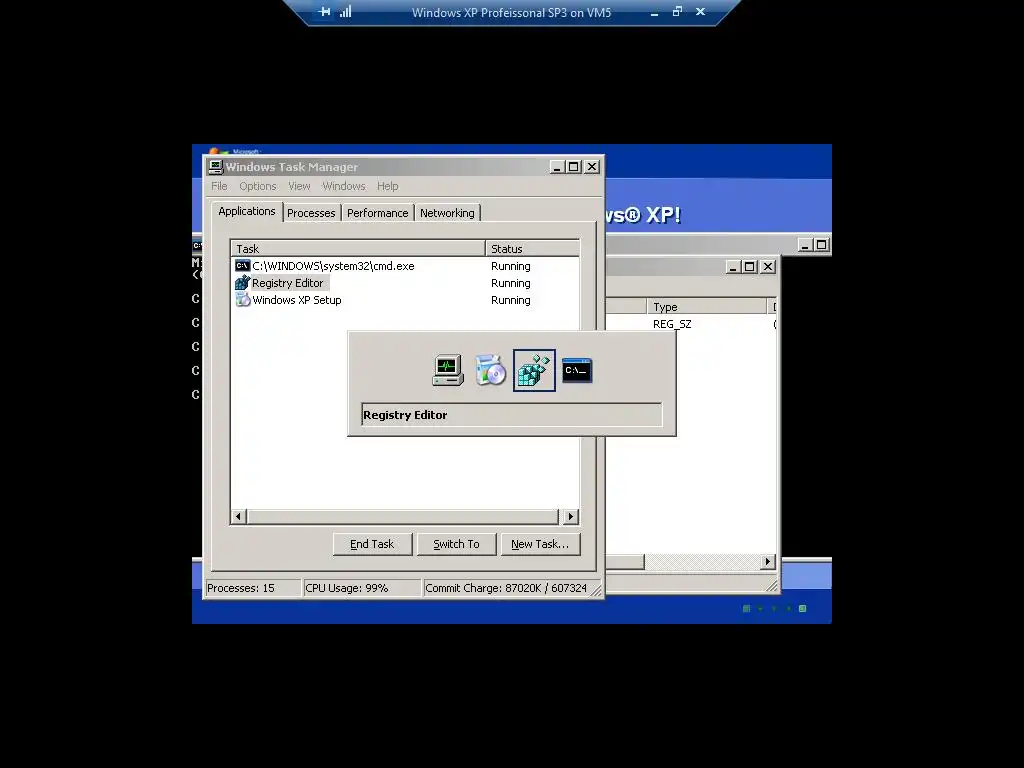The width and height of the screenshot is (1024, 768).
Task: Click the Running status for cmd.exe
Action: (x=511, y=266)
